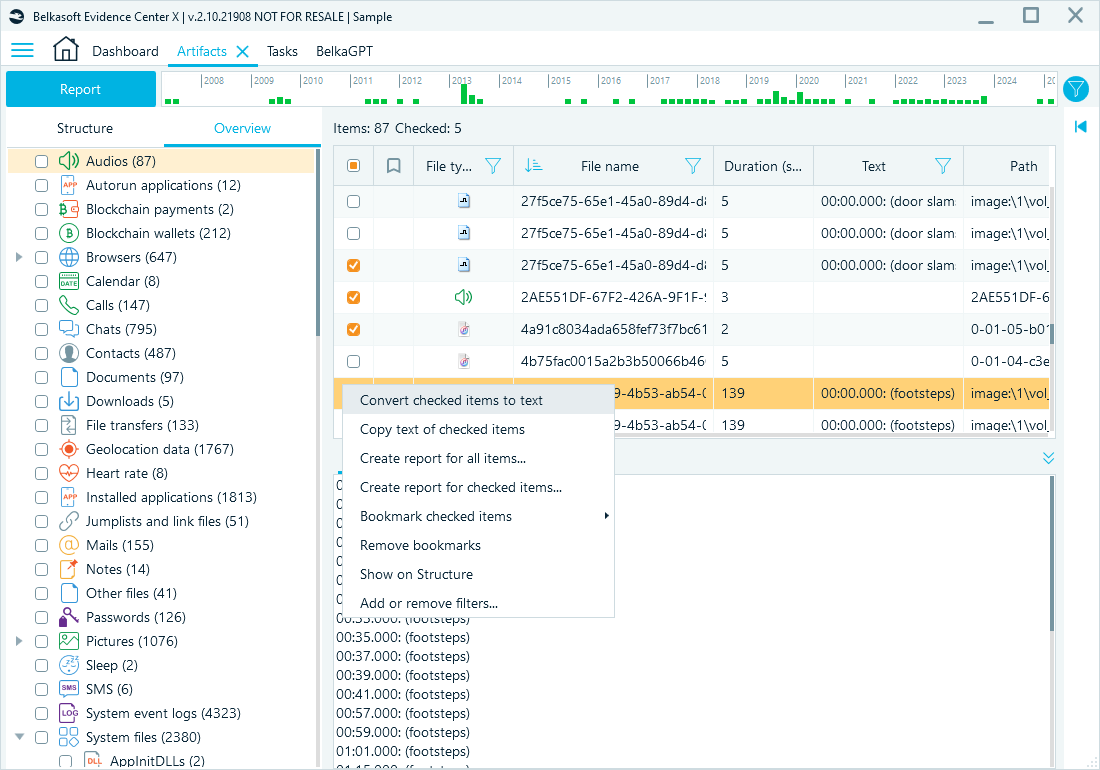Switch to the Structure tab
The height and width of the screenshot is (770, 1100).
[x=85, y=128]
